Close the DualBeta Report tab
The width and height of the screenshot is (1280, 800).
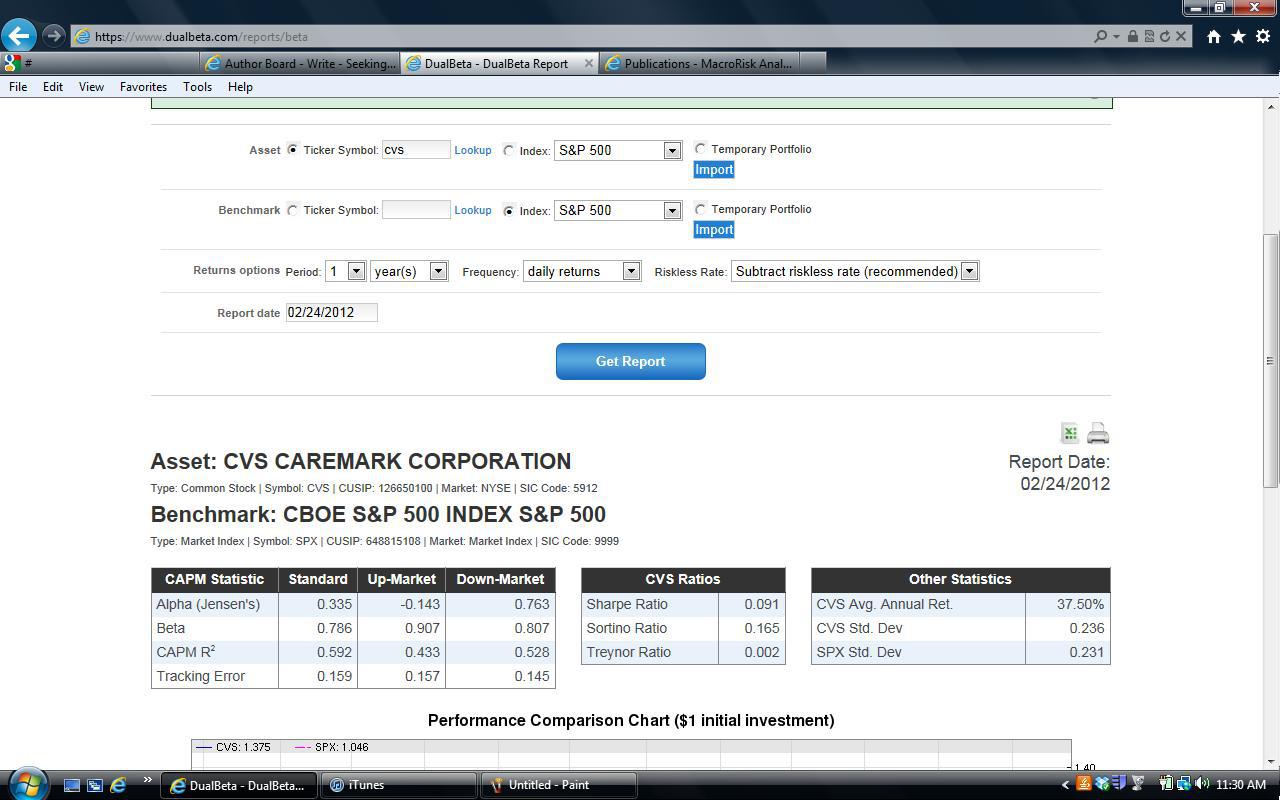[588, 63]
